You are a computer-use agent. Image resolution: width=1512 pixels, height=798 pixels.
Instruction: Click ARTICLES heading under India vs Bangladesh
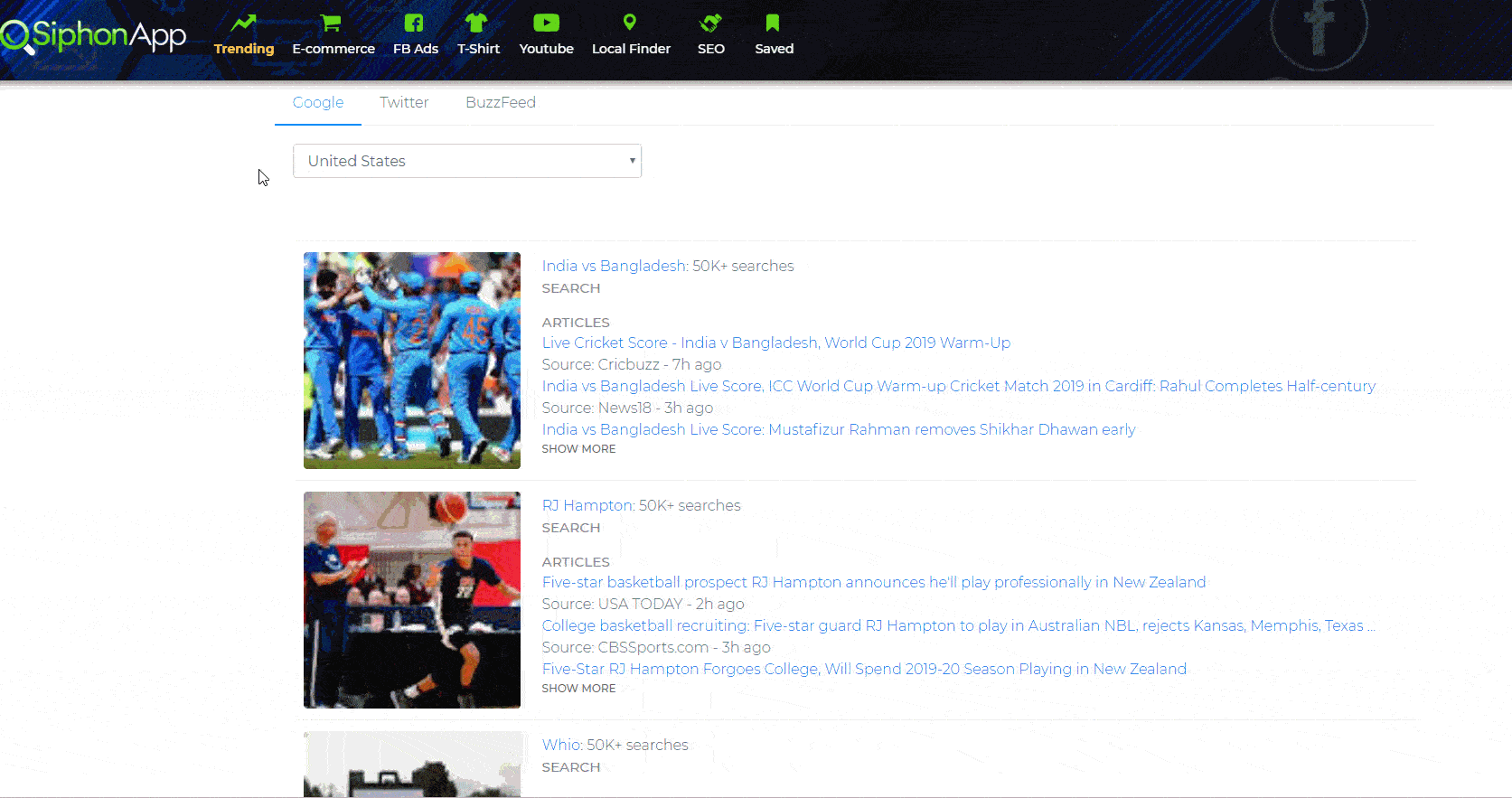click(x=576, y=323)
